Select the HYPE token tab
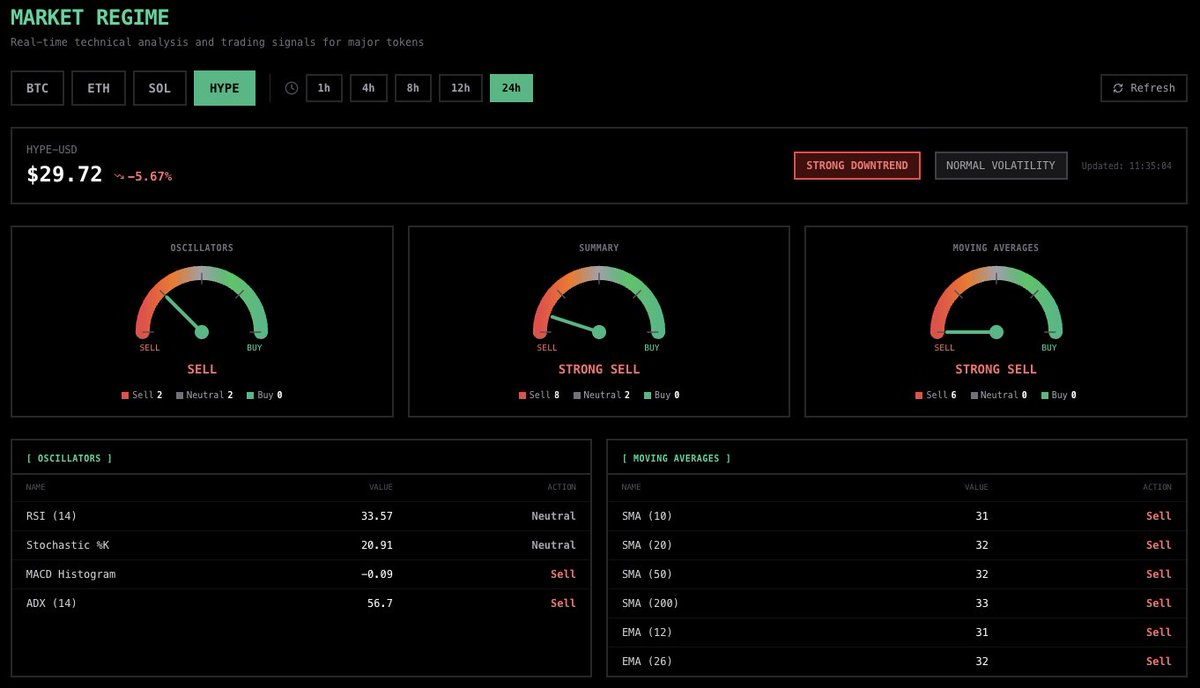 (225, 88)
